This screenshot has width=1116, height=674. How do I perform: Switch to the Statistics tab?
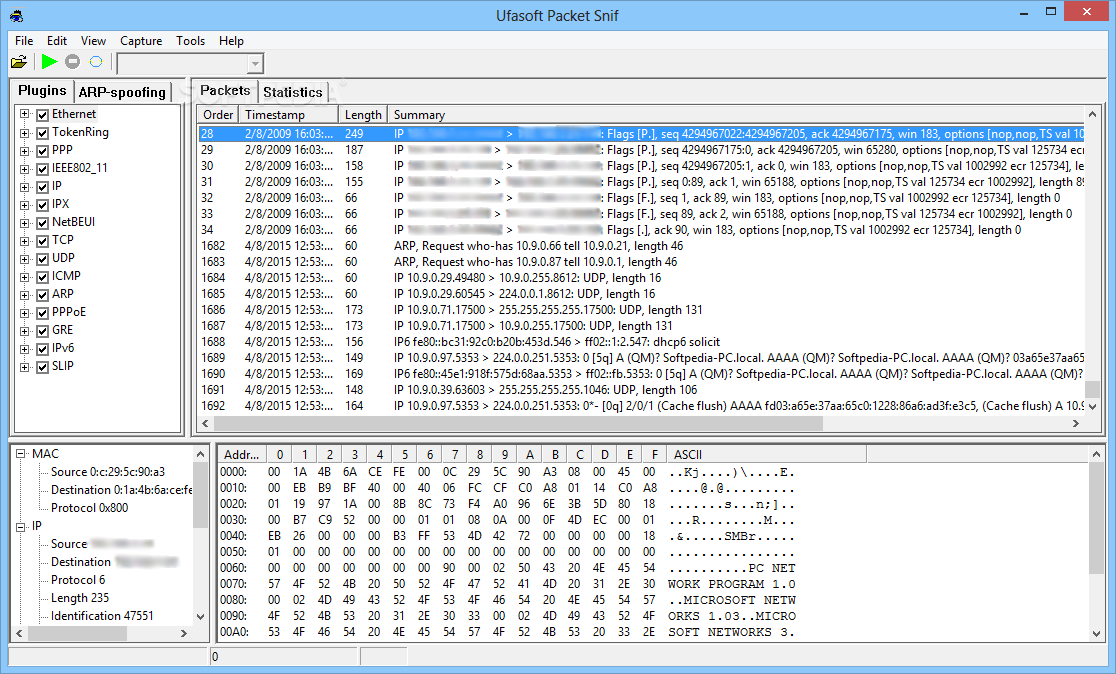(x=293, y=93)
